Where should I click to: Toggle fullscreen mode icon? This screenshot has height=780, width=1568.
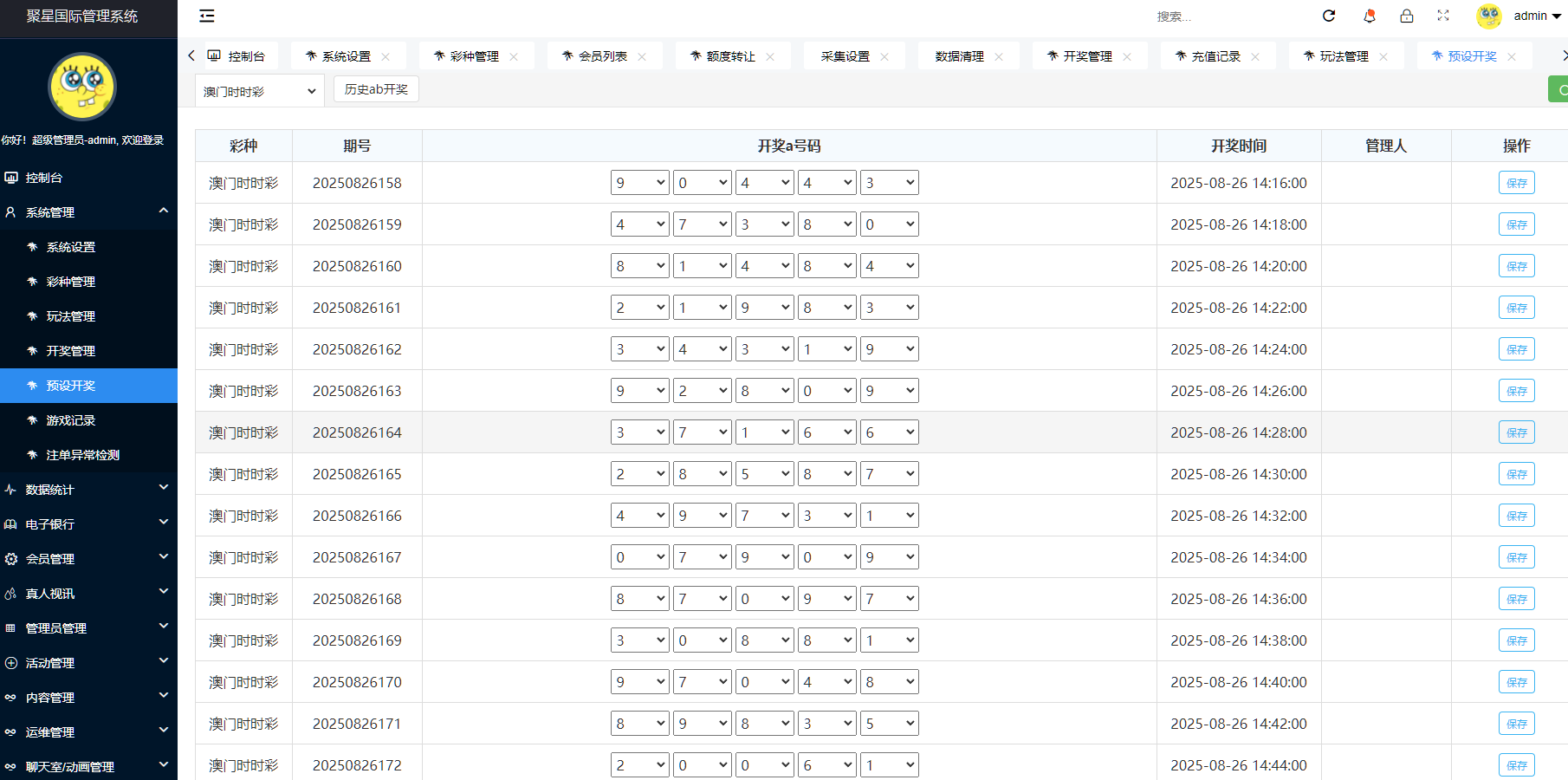pyautogui.click(x=1443, y=16)
